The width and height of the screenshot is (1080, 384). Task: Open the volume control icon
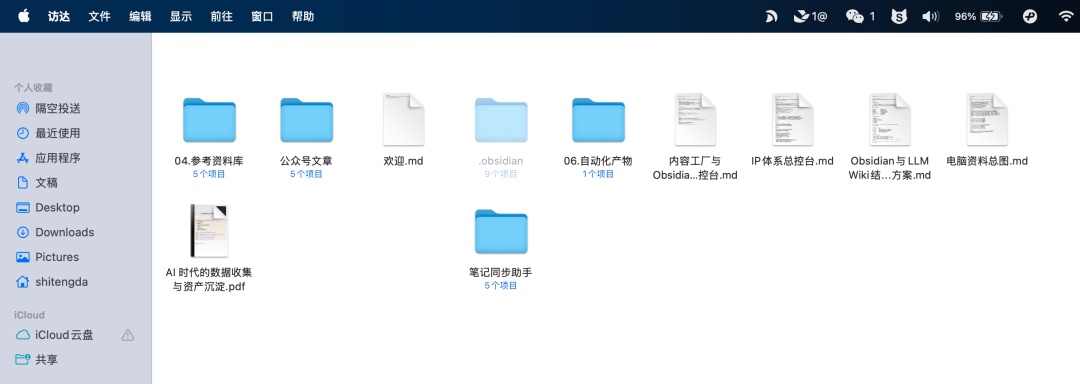(930, 17)
